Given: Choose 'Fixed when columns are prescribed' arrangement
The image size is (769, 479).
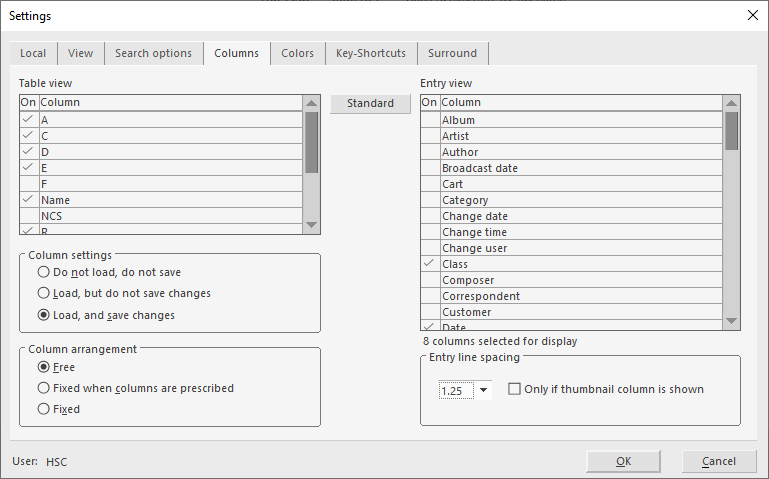Looking at the screenshot, I should pos(43,388).
